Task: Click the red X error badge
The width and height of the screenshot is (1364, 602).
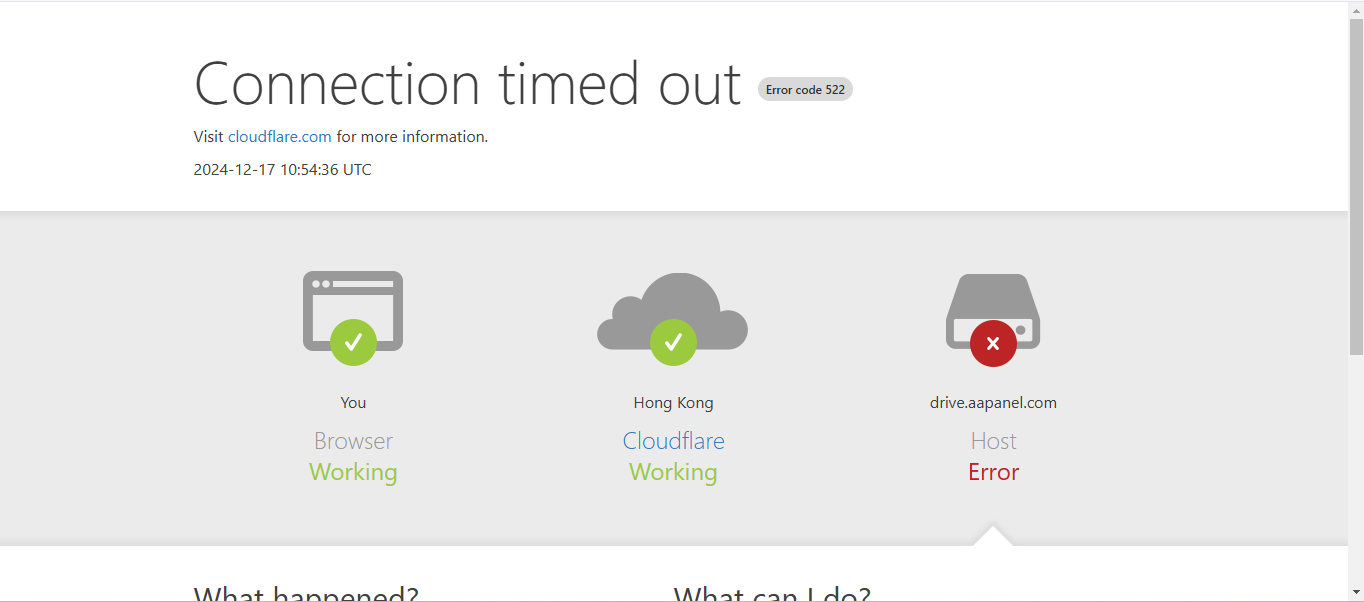Action: coord(993,343)
